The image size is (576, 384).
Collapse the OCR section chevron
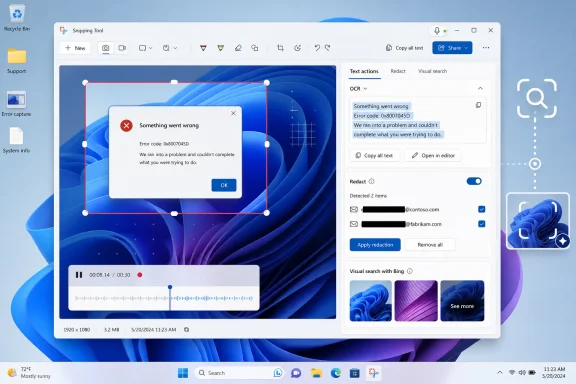pyautogui.click(x=480, y=89)
